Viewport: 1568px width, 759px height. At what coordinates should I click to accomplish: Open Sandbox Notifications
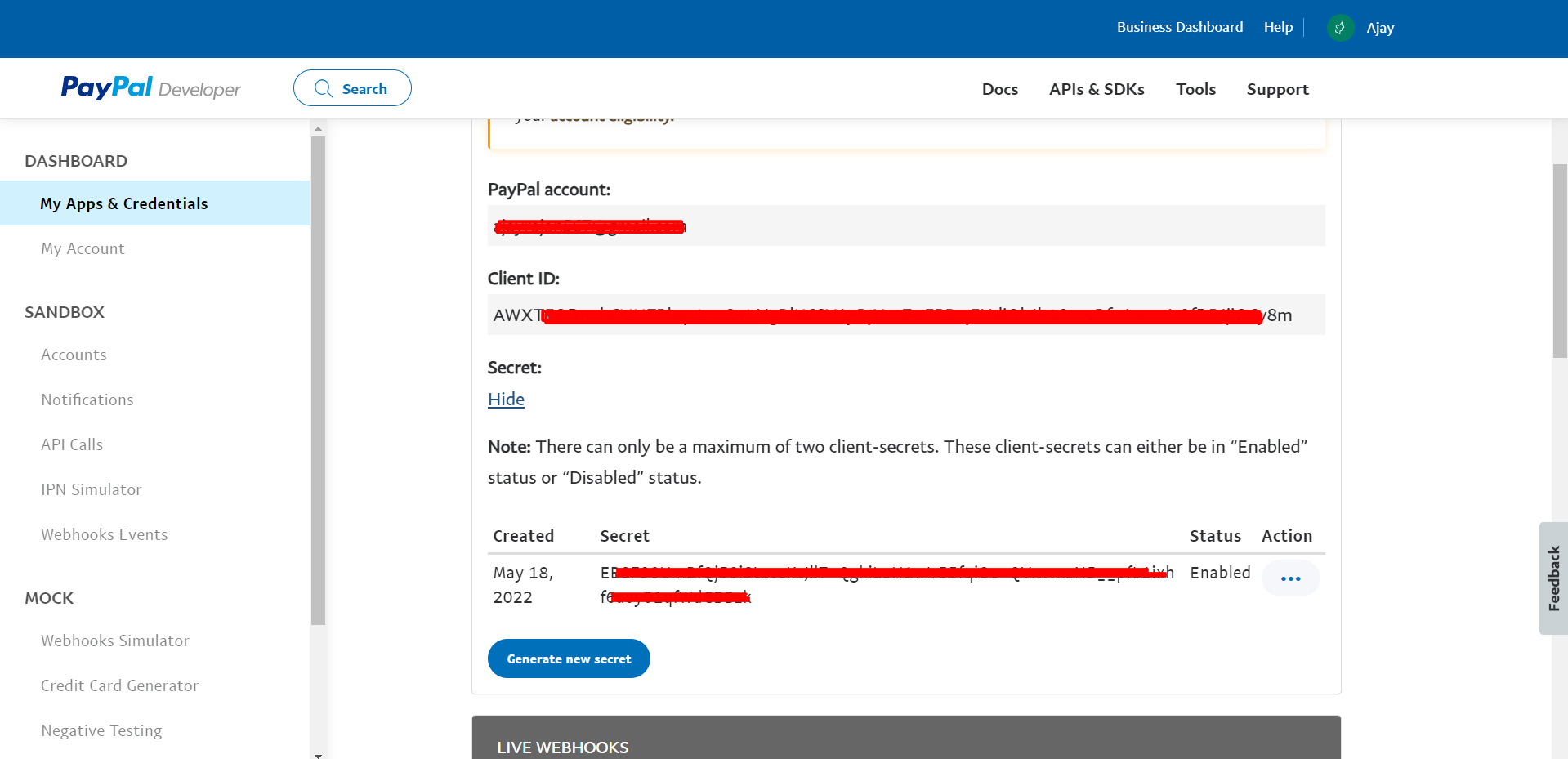click(x=87, y=400)
